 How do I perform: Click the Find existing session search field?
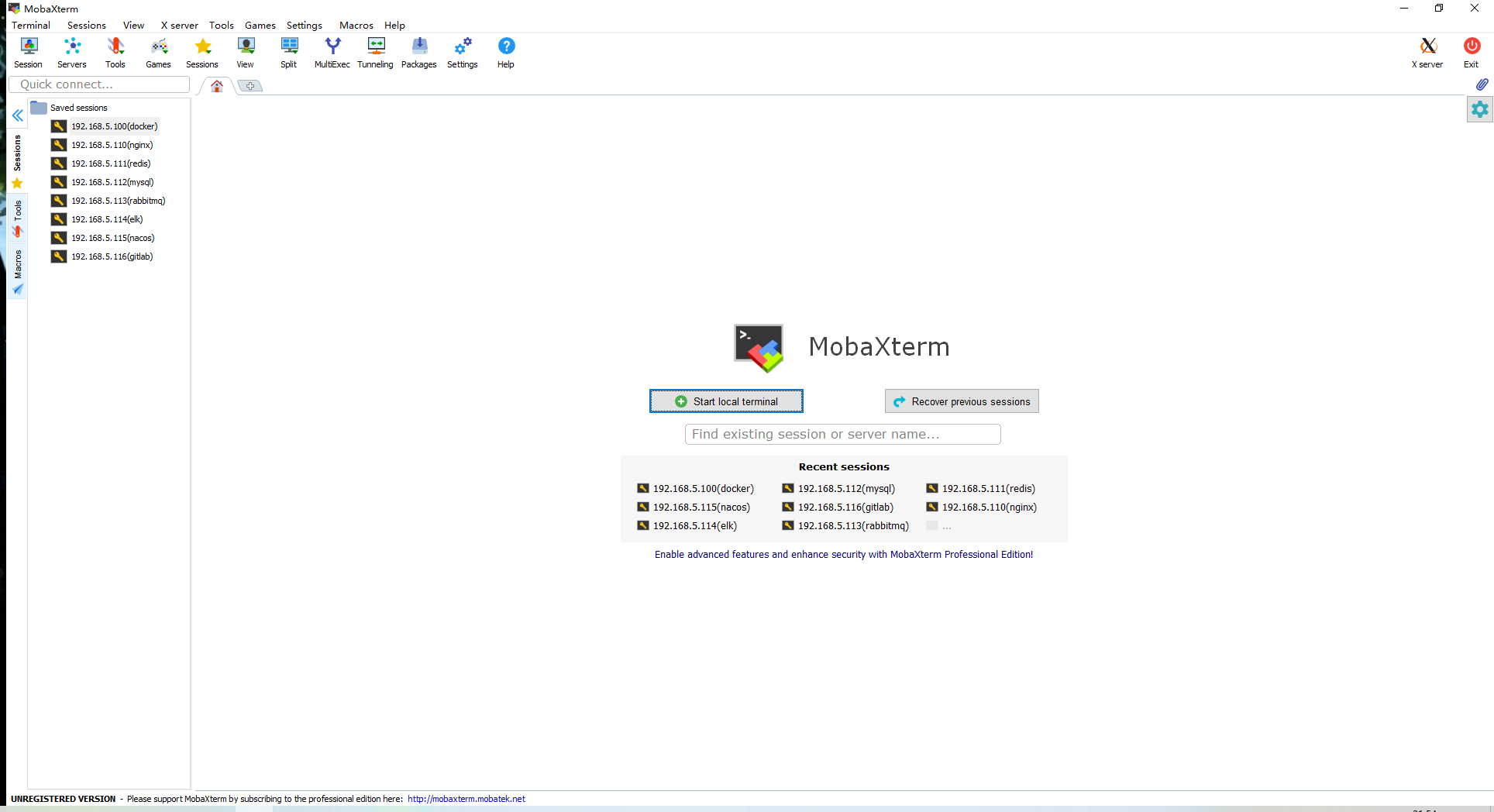[x=842, y=434]
